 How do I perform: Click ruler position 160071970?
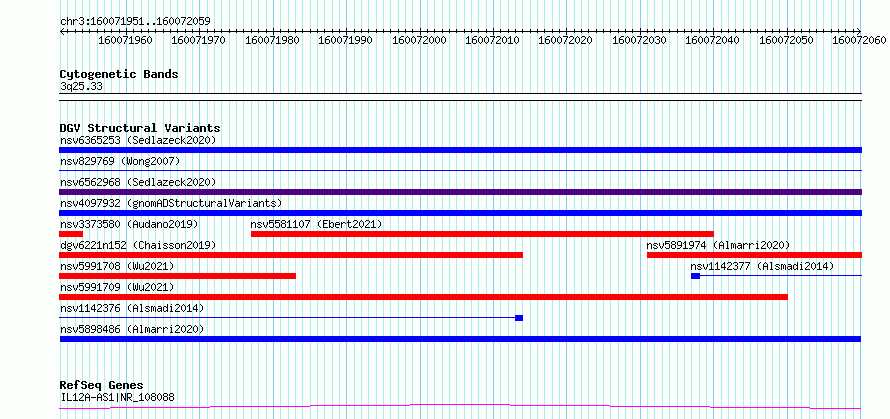coord(198,41)
